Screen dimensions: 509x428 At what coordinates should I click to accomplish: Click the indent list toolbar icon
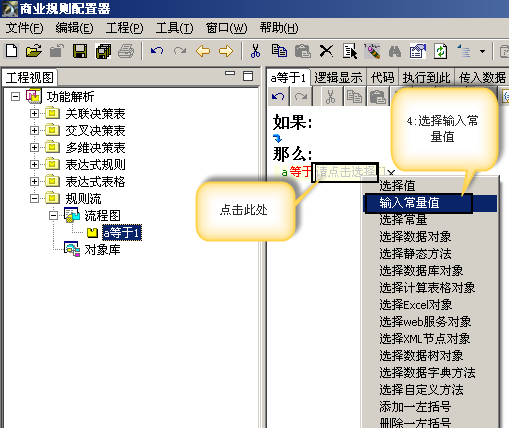coord(464,51)
